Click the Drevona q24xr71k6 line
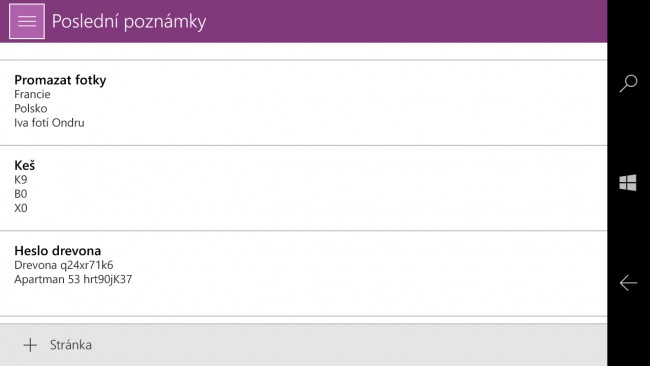This screenshot has height=366, width=650. tap(63, 265)
